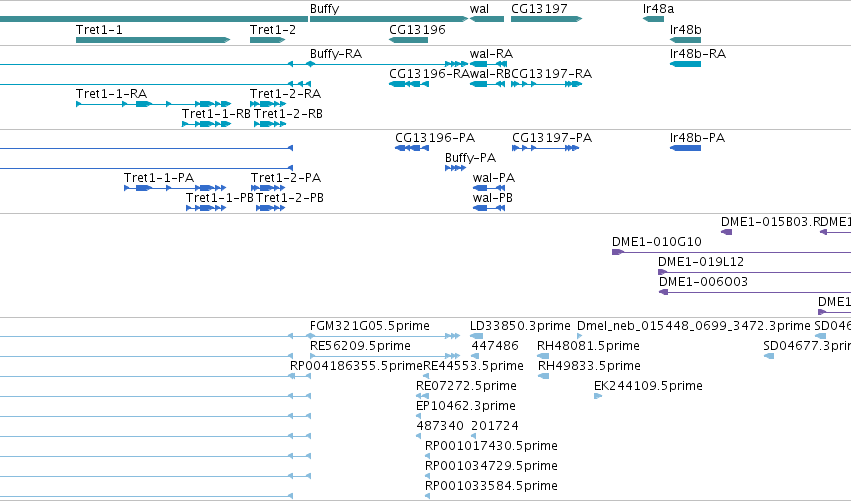851x501 pixels.
Task: Click the RP001017430.5prime EST
Action: 428,456
